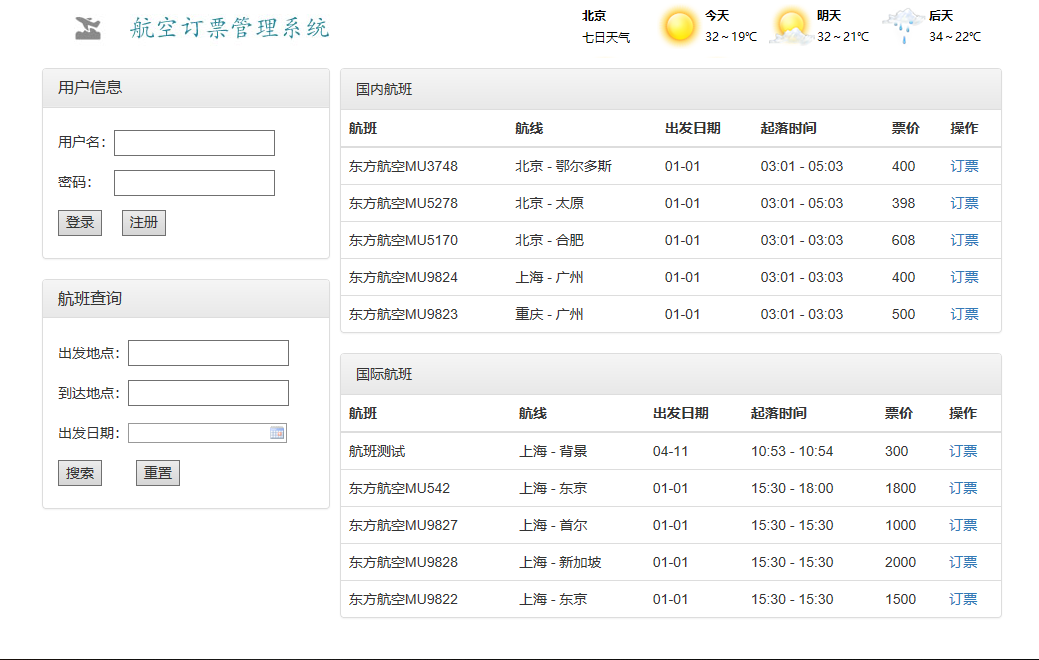Click the 搜索 button
Screen dimensions: 1039x660
80,473
